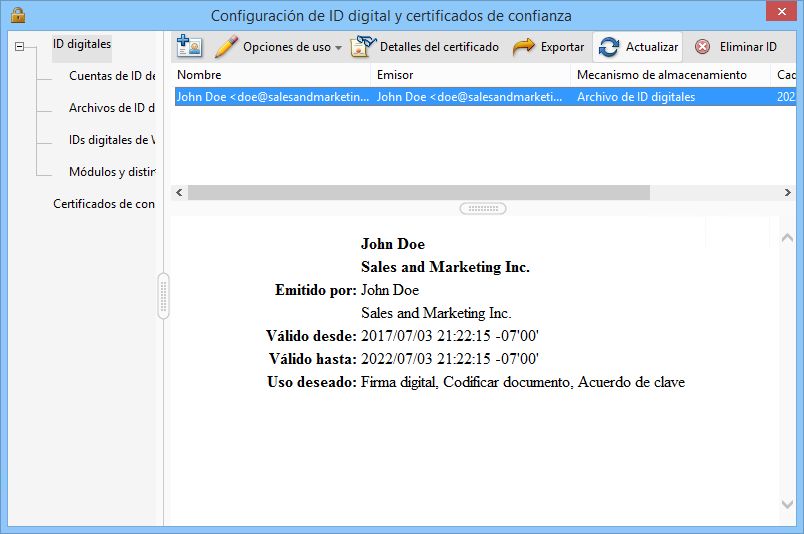Viewport: 804px width, 534px height.
Task: Click the blue refresh arrows icon
Action: [x=609, y=47]
